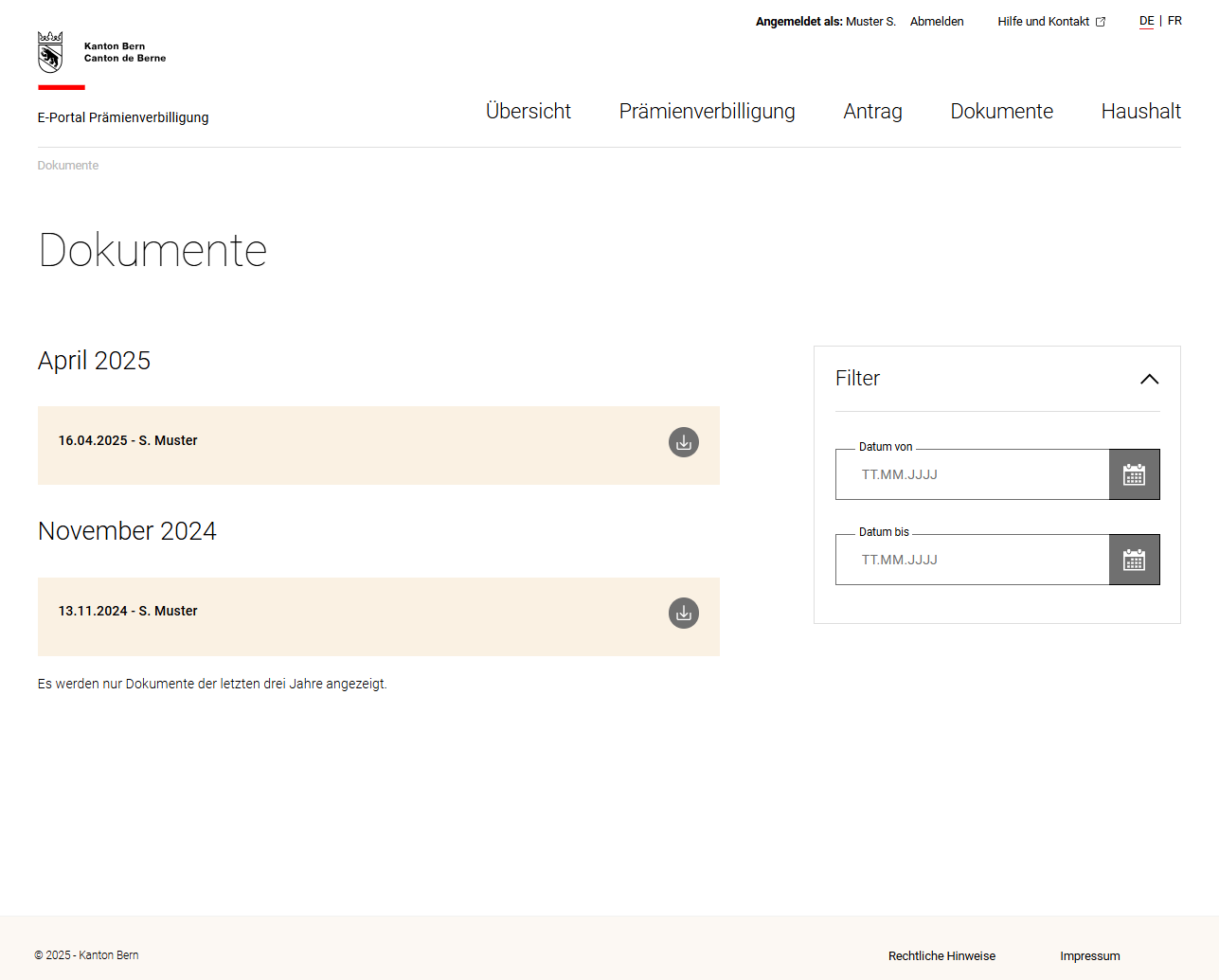The height and width of the screenshot is (980, 1219).
Task: Download the 13.11.2024 document
Action: 683,614
